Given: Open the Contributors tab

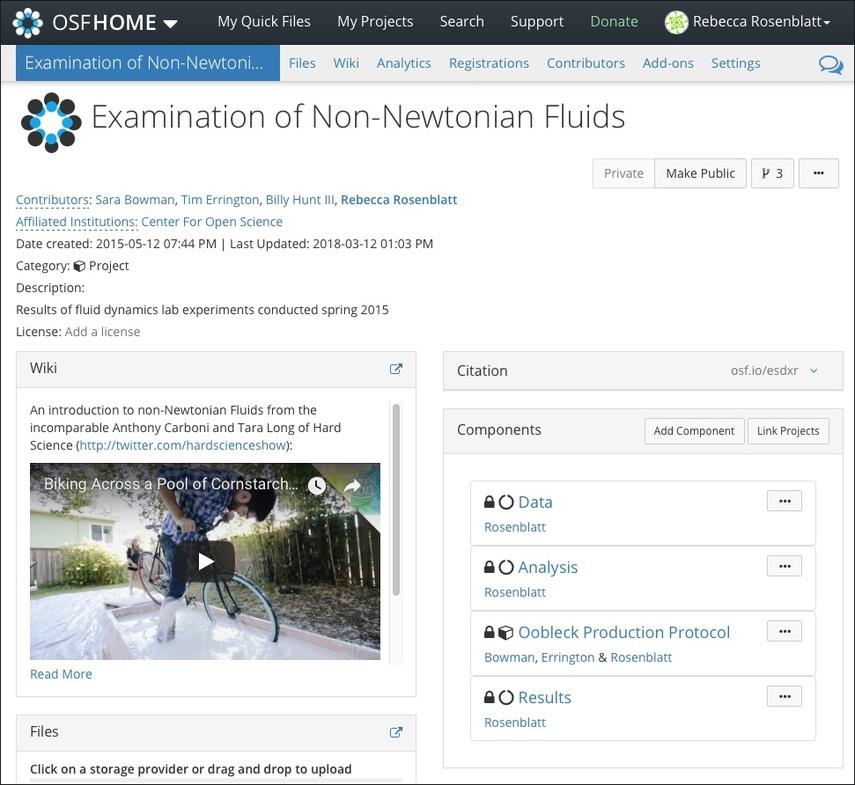Looking at the screenshot, I should (x=586, y=63).
